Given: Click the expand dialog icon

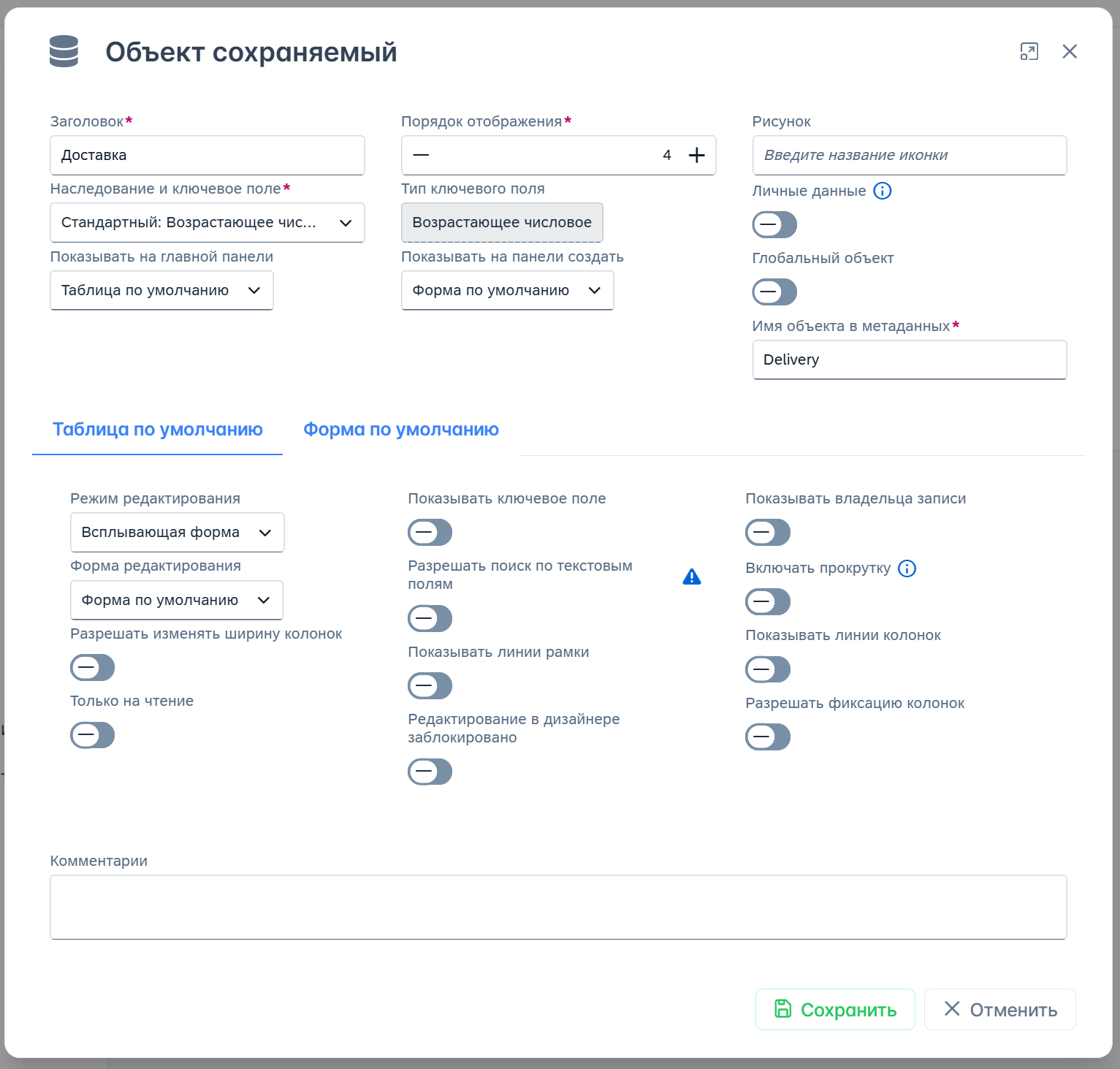Looking at the screenshot, I should 1029,51.
